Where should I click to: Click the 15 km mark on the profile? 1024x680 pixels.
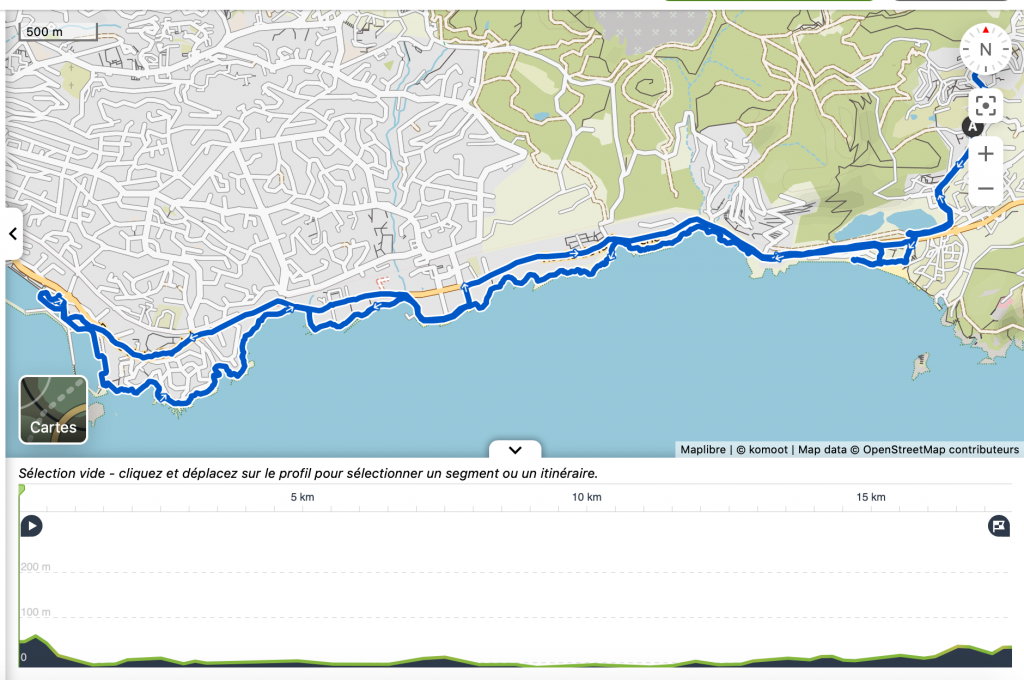tap(871, 497)
